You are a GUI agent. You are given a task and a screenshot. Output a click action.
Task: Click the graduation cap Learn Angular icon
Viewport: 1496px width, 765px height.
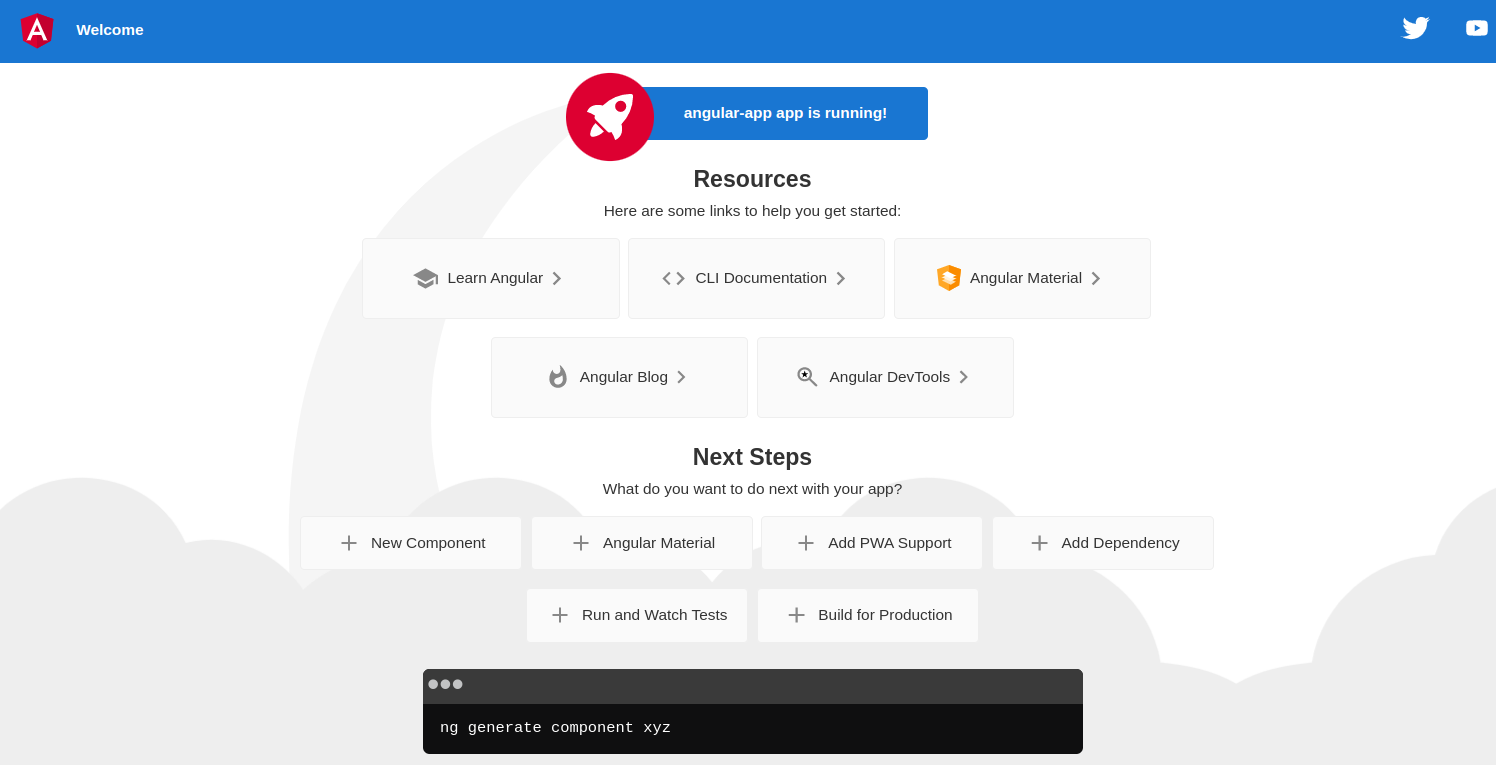pos(426,278)
